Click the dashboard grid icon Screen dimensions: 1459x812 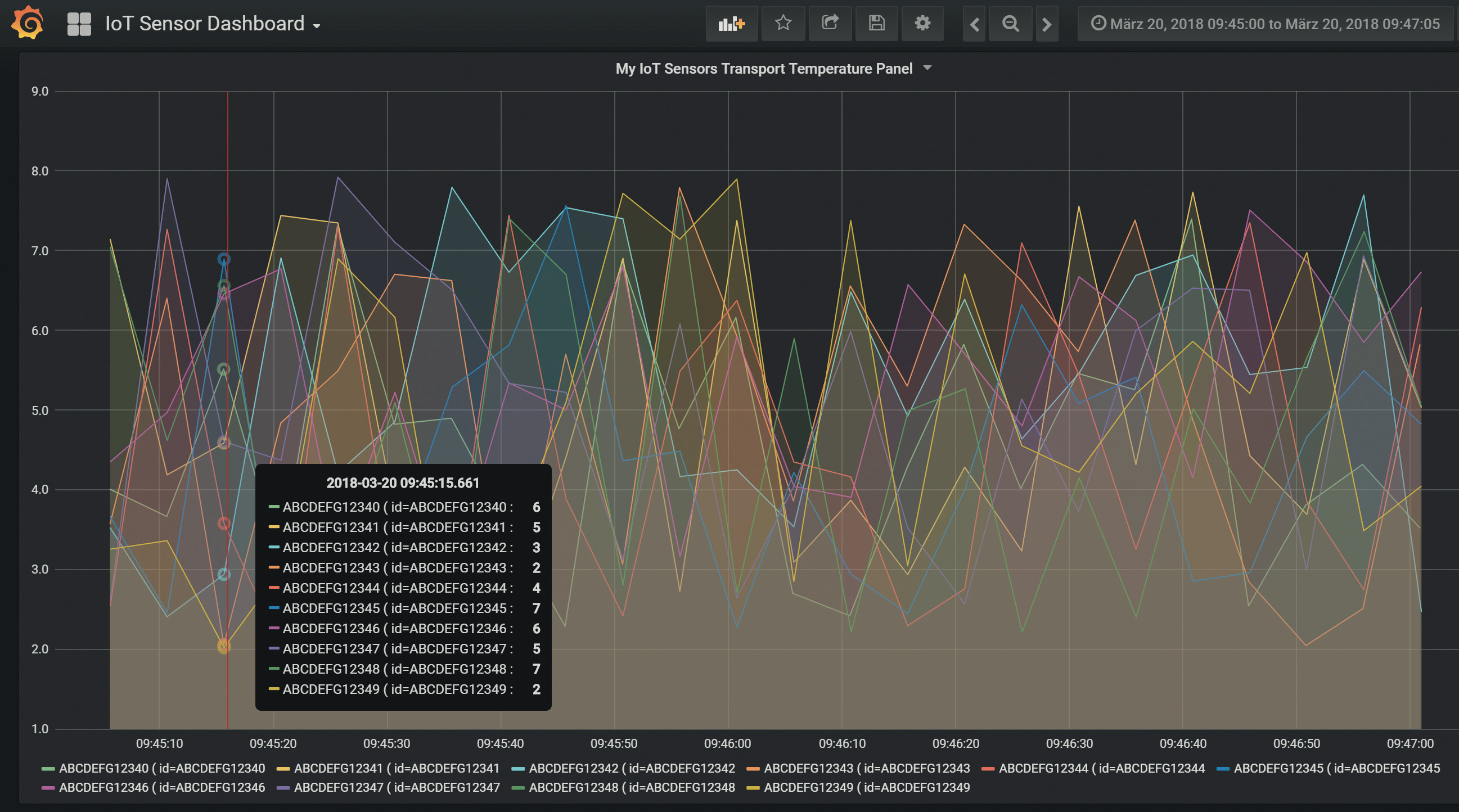79,24
